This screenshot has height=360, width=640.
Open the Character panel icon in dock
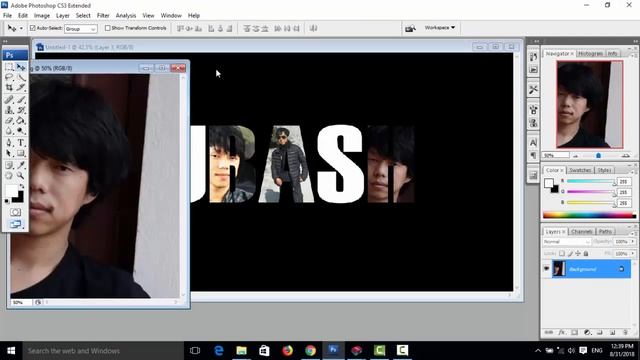[533, 143]
